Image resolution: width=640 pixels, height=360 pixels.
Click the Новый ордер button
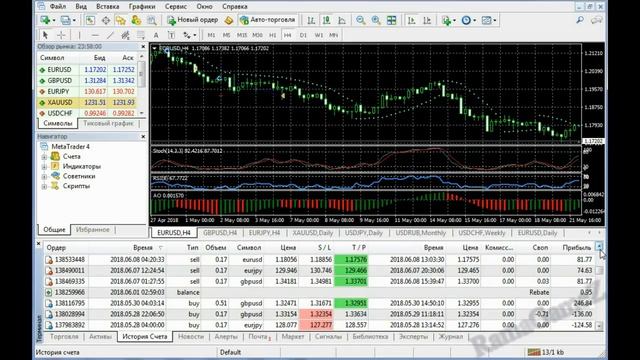point(192,20)
